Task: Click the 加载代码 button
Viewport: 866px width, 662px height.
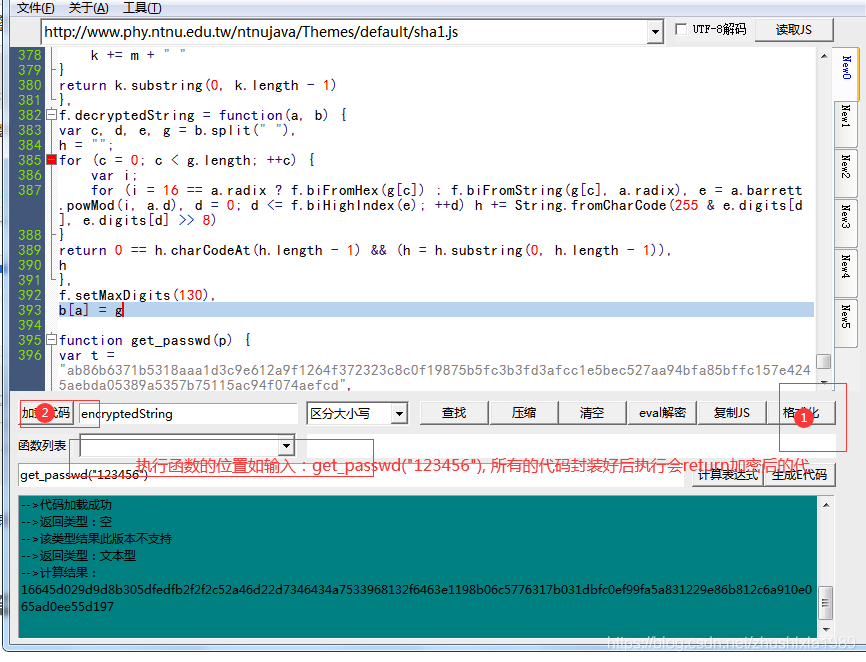Action: pos(46,413)
